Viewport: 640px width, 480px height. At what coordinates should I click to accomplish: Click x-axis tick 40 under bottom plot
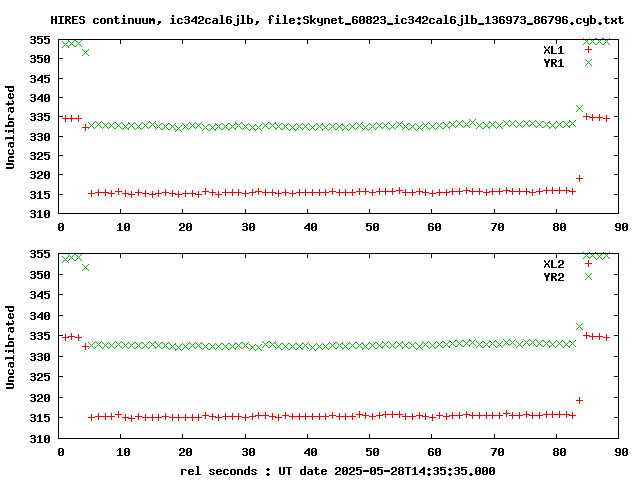tap(310, 452)
